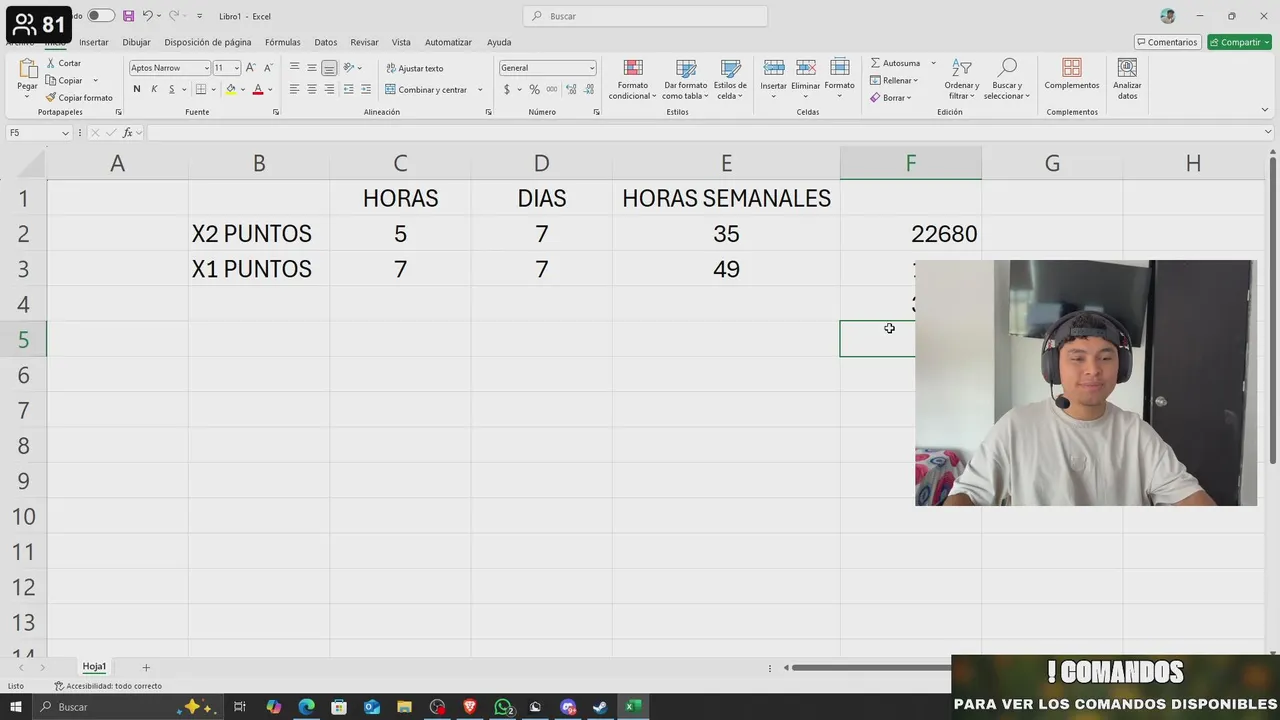The image size is (1280, 720).
Task: Cut selection with Cortar
Action: [64, 63]
